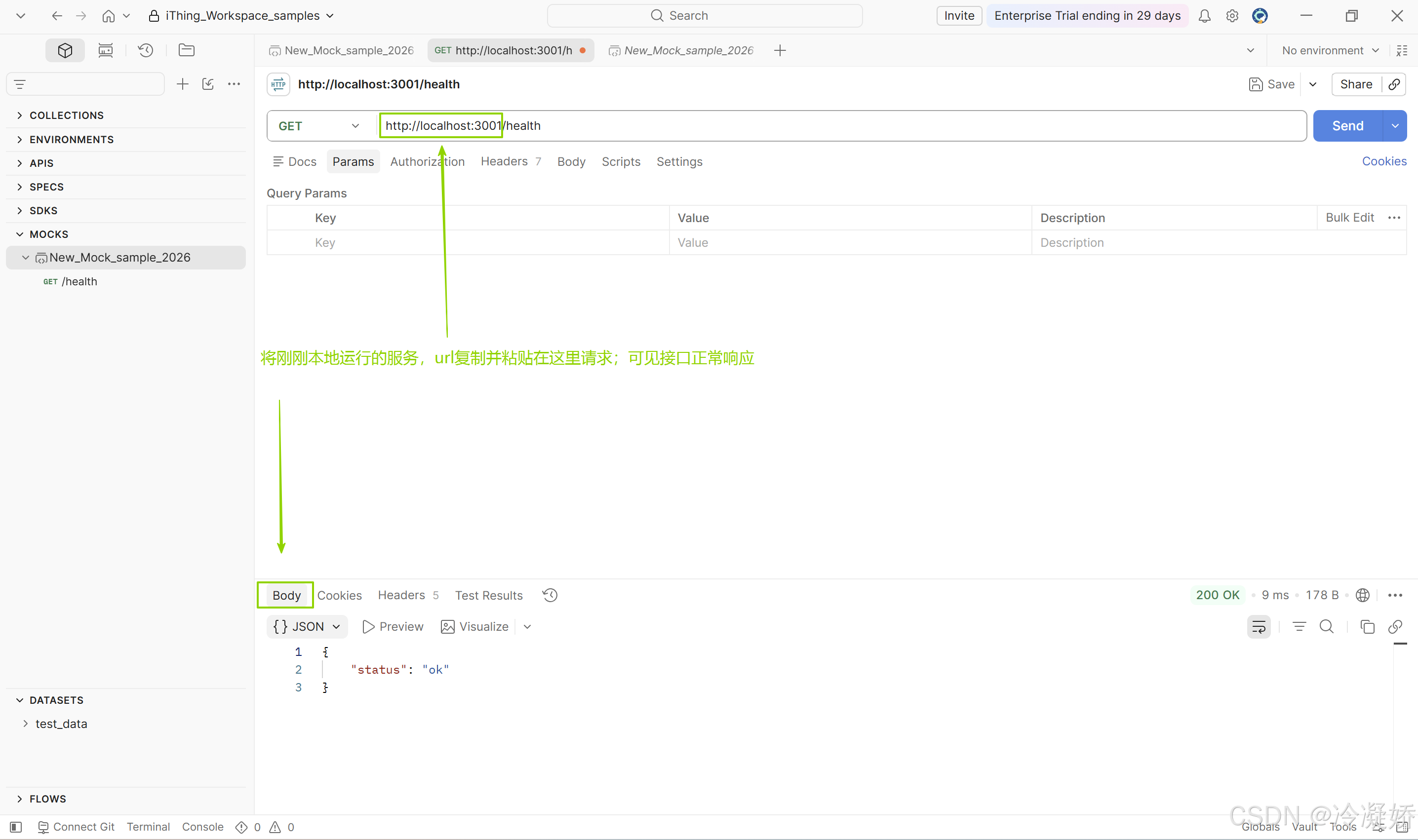Click the notifications bell icon
Image resolution: width=1418 pixels, height=840 pixels.
pos(1205,16)
